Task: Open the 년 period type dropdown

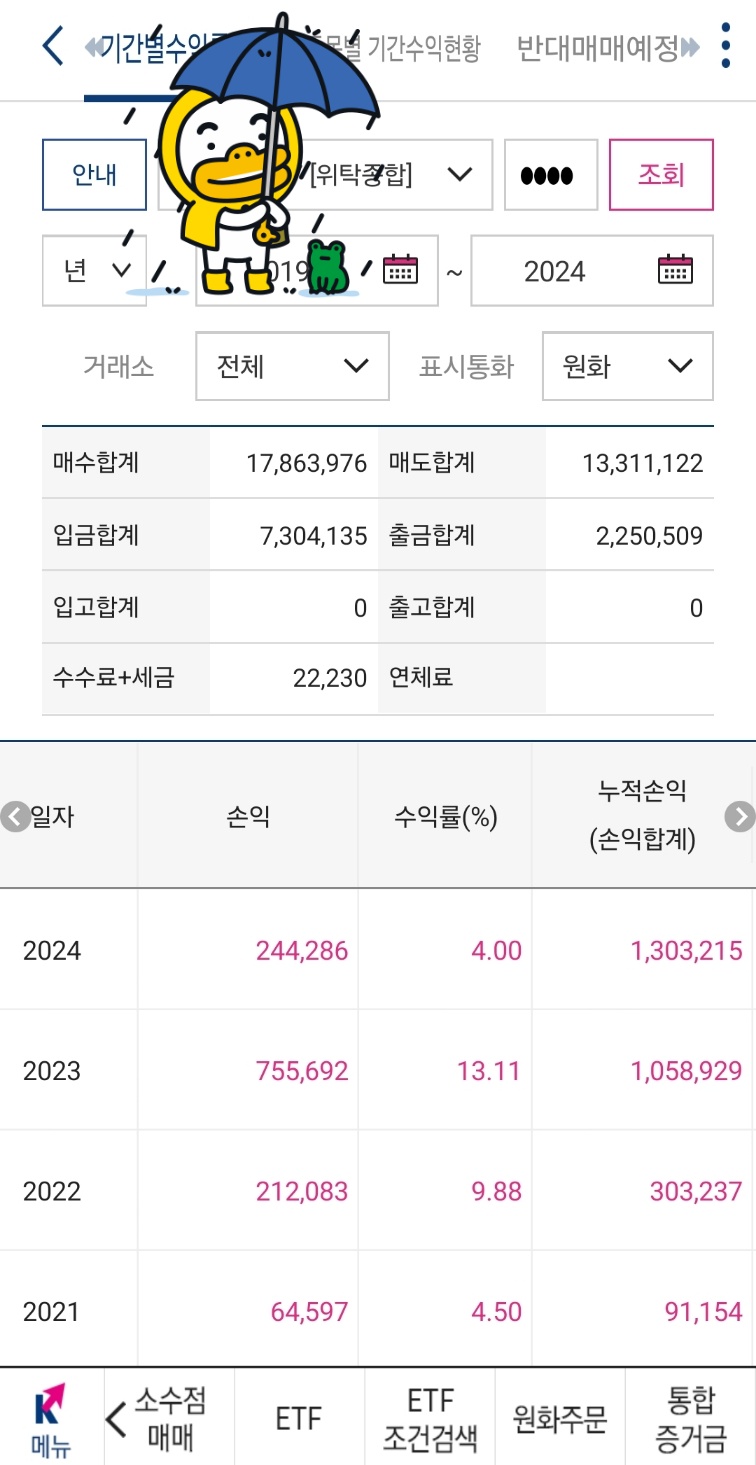Action: click(x=94, y=270)
